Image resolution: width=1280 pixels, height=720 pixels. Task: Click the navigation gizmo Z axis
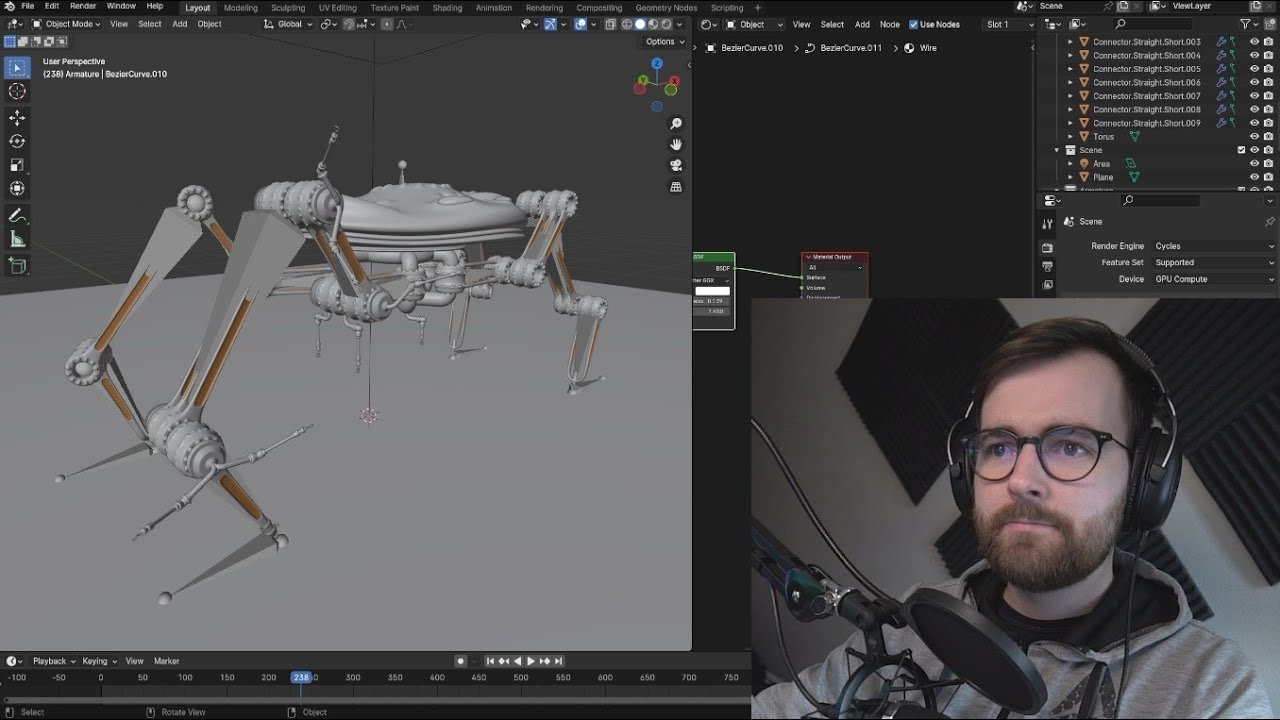657,64
